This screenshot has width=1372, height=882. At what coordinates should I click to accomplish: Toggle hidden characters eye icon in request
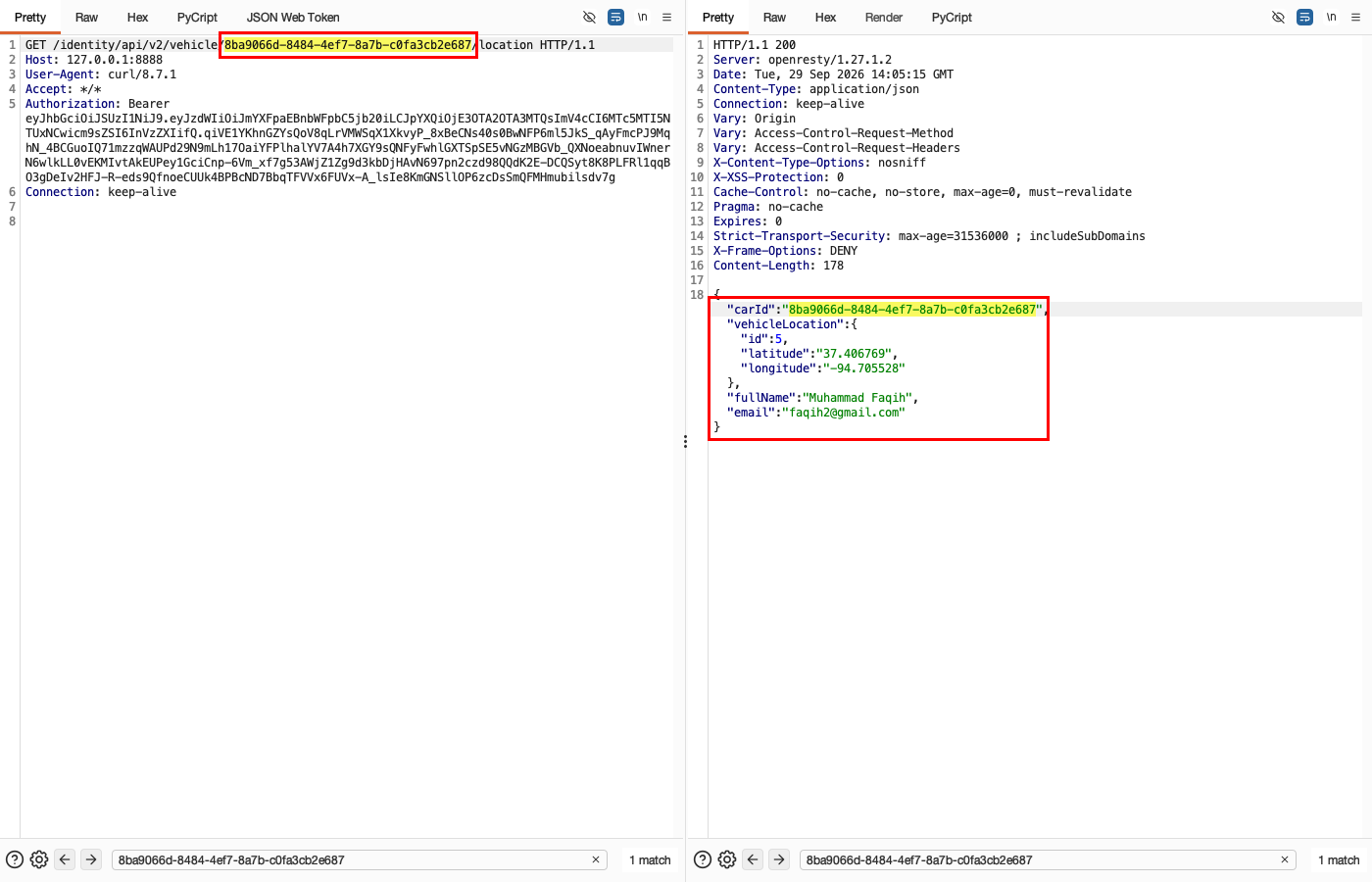(589, 18)
